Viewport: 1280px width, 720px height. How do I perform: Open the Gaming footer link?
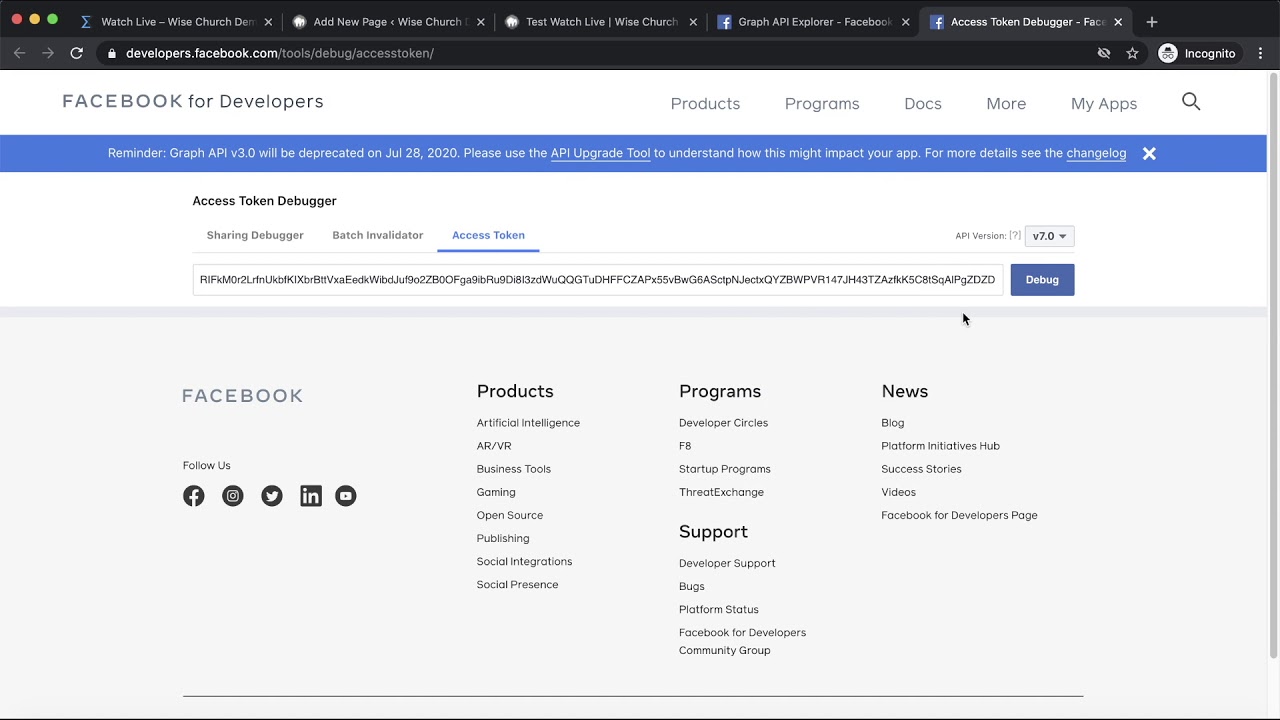point(496,492)
